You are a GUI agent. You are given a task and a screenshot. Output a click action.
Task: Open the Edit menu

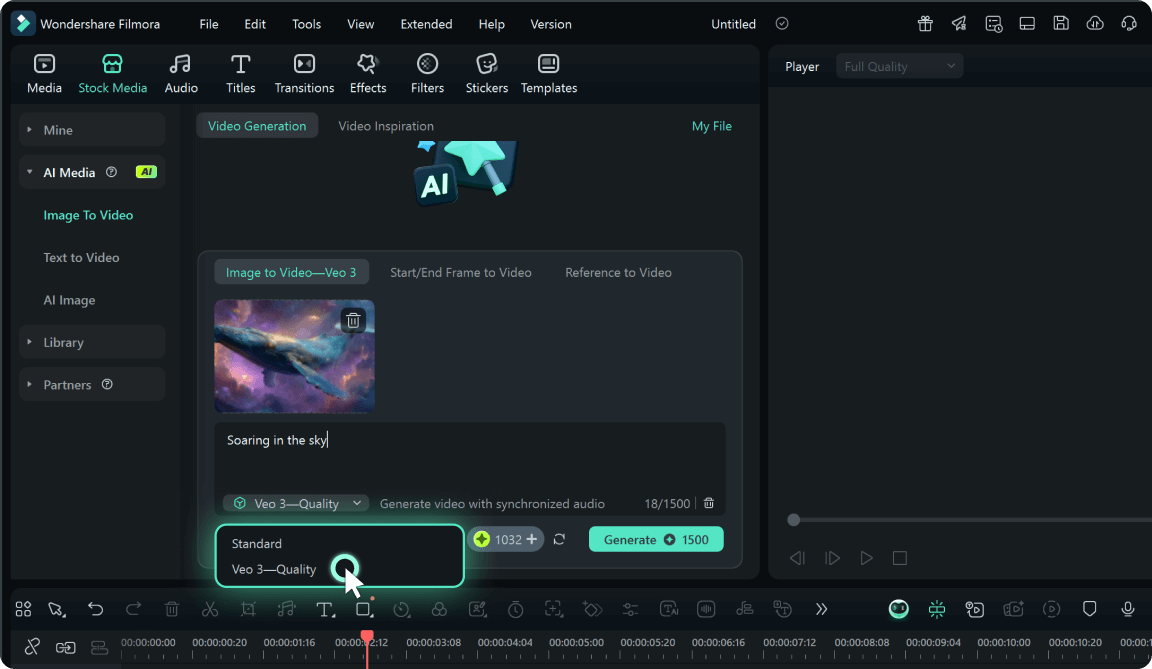255,24
